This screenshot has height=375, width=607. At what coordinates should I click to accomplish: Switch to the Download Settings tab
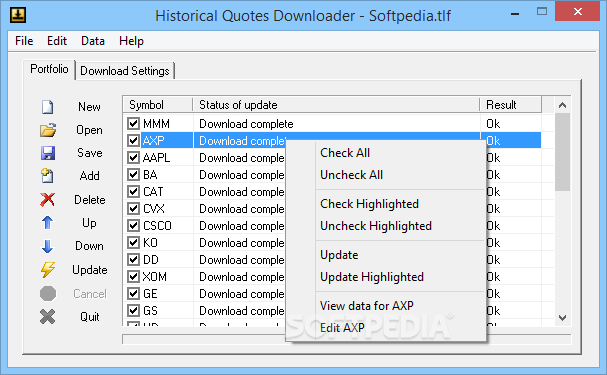click(x=125, y=71)
